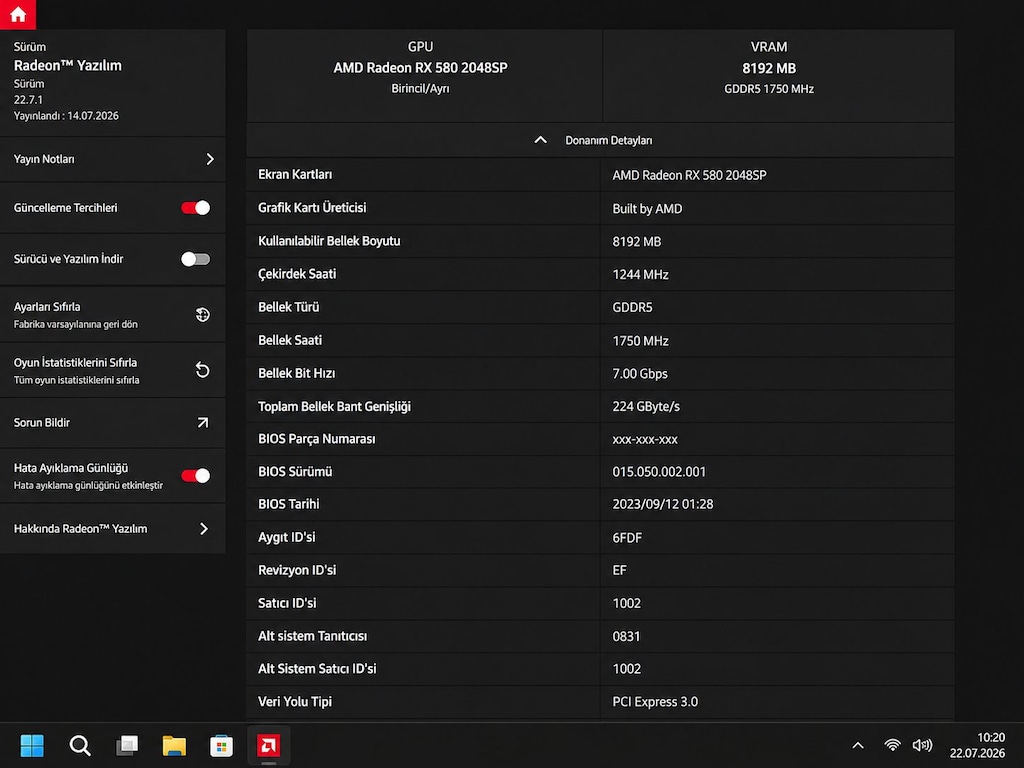Go to Radeon home via house icon
The height and width of the screenshot is (768, 1024).
click(18, 14)
